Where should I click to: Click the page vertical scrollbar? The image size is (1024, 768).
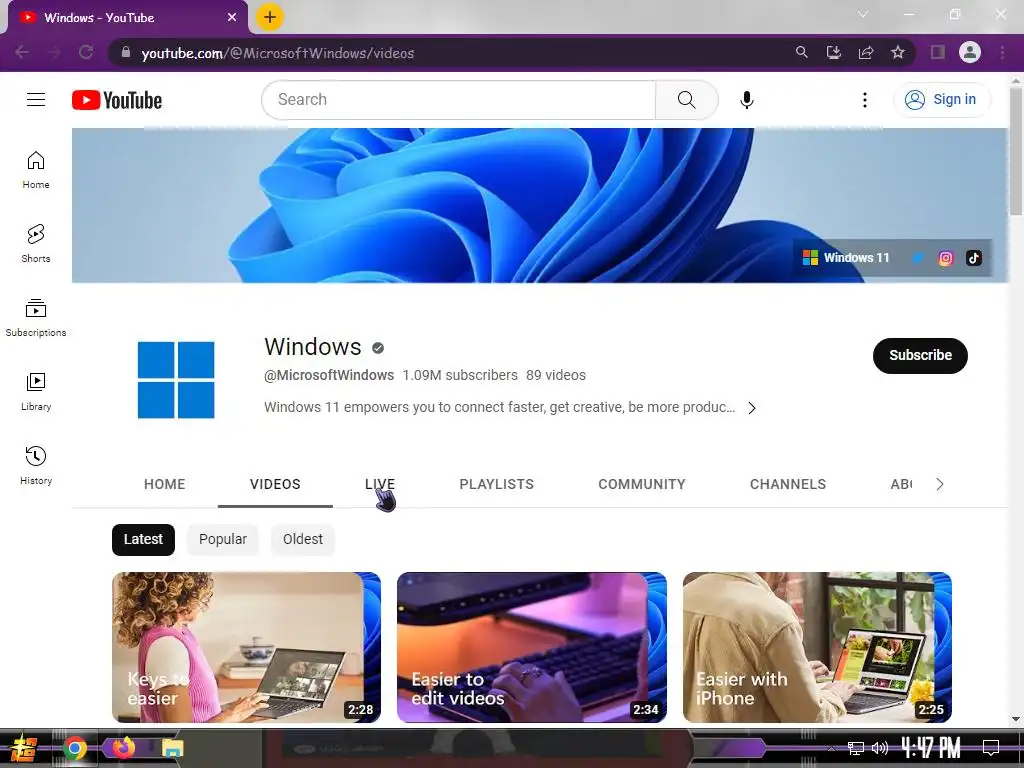coord(1016,150)
